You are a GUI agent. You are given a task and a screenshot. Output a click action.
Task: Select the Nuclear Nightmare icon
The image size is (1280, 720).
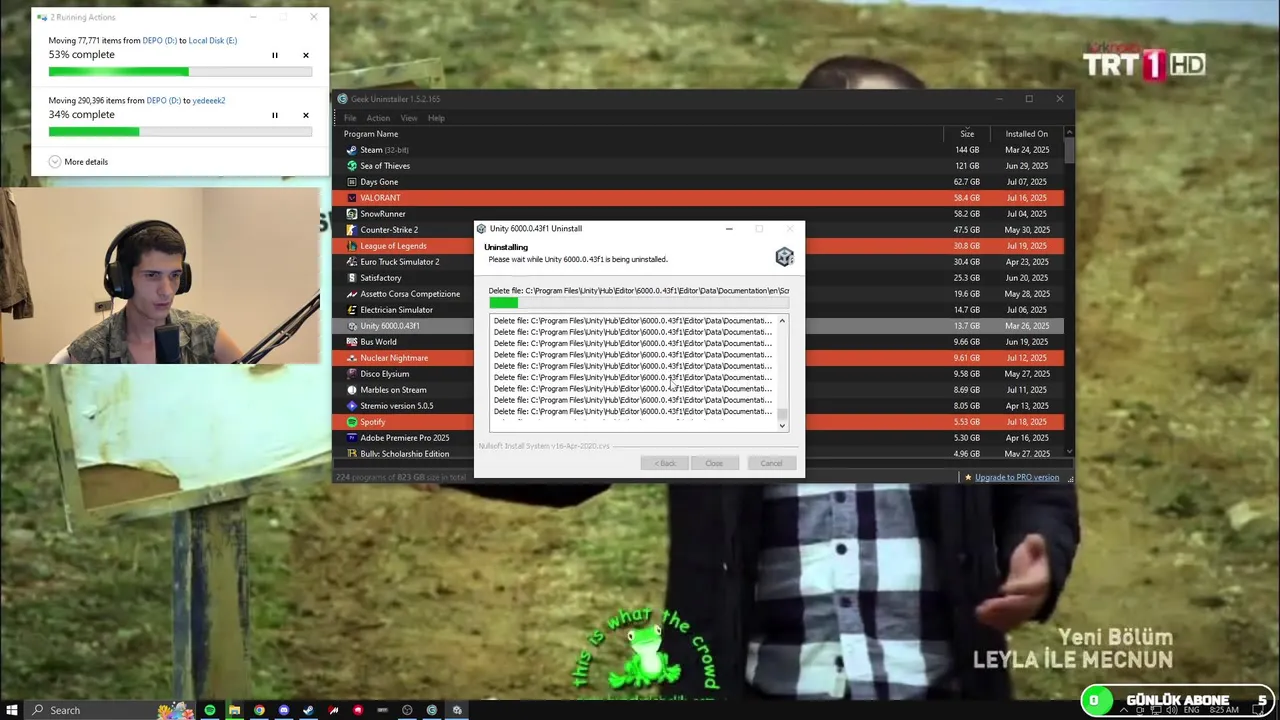351,358
